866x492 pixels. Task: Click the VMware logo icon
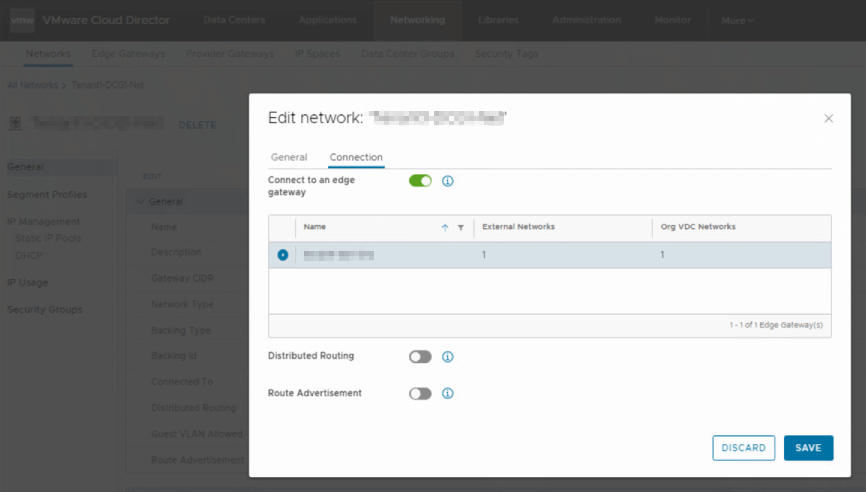pyautogui.click(x=21, y=20)
